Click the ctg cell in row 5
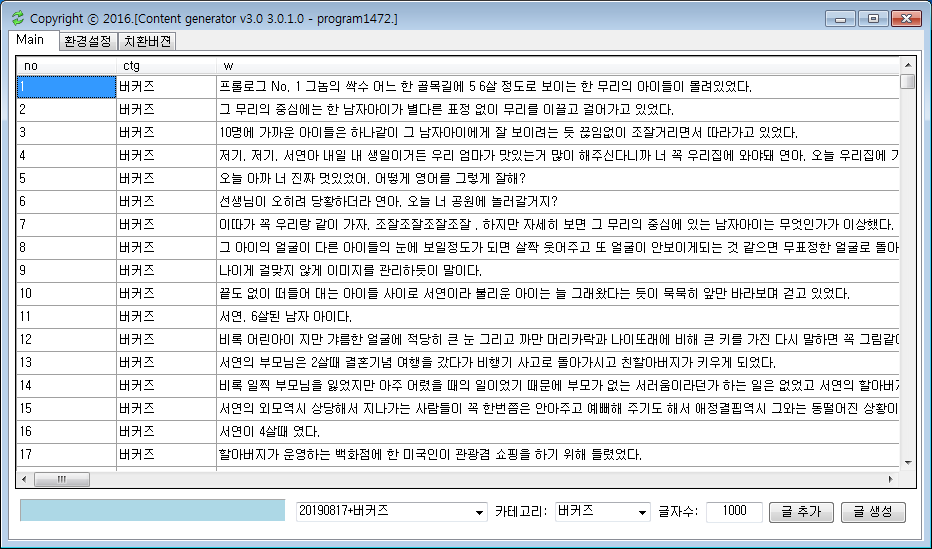Screen dimensions: 932x549 (x=165, y=178)
